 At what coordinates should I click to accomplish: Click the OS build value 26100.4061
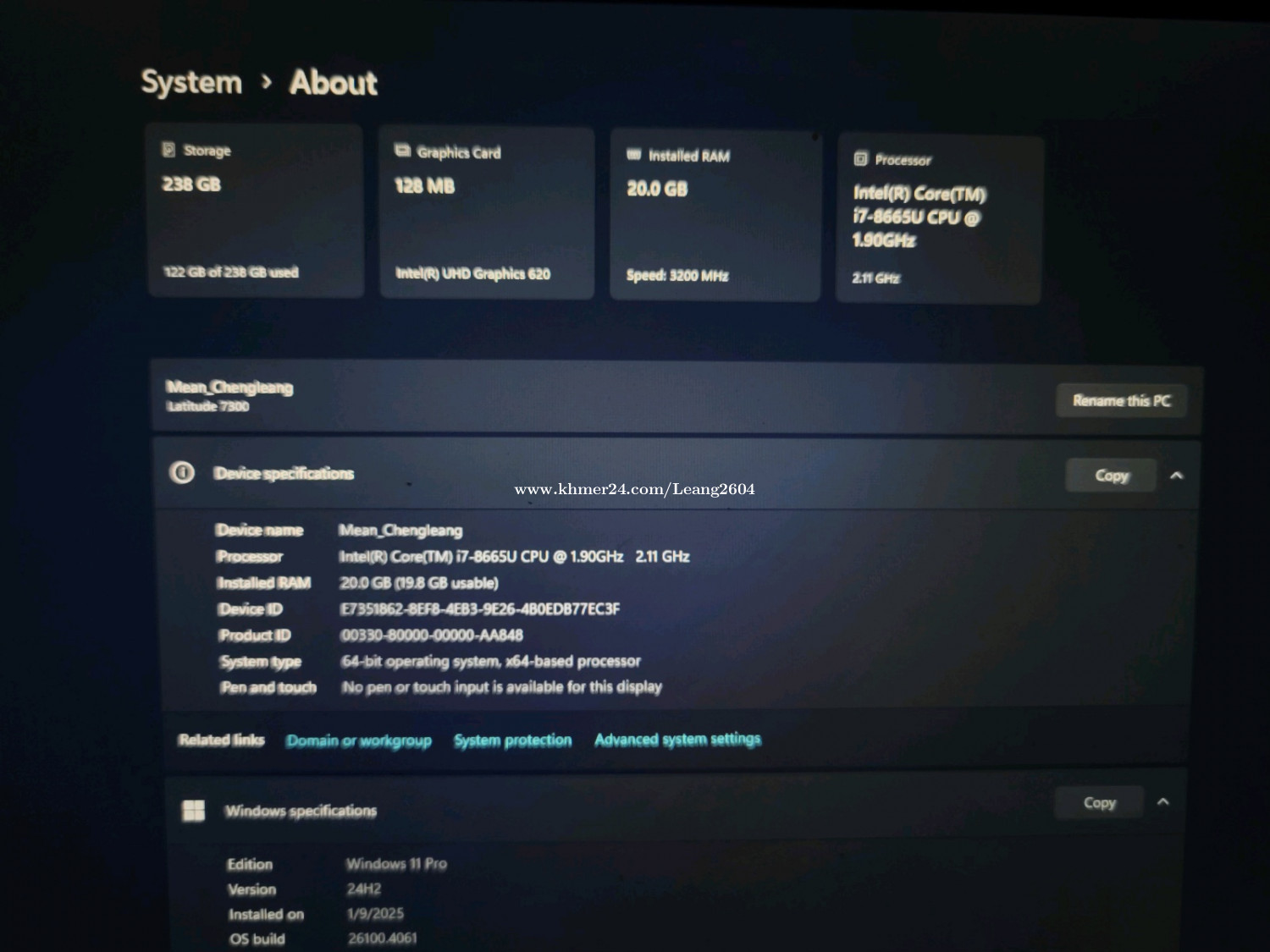coord(383,938)
